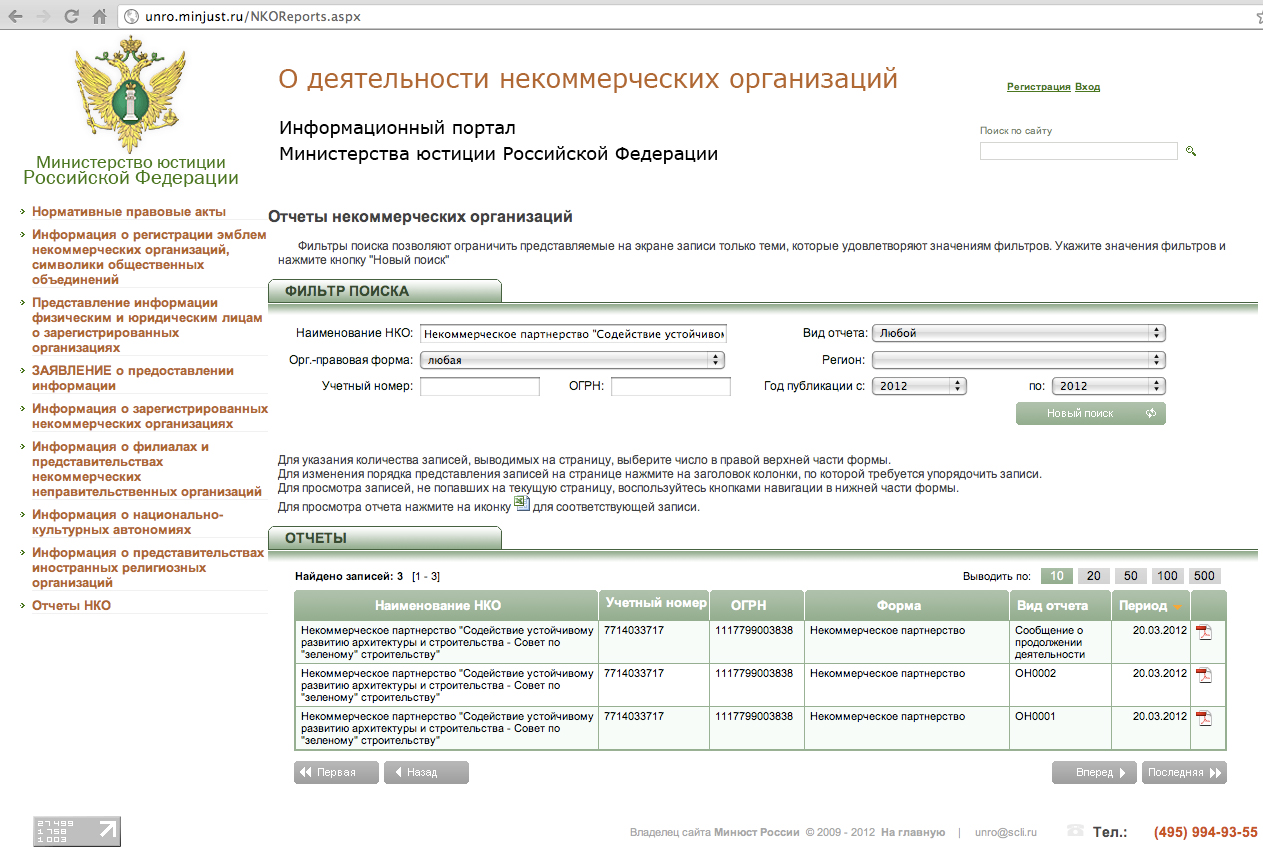
Task: Open Информация о национально-культурных автономиях item
Action: (x=128, y=522)
